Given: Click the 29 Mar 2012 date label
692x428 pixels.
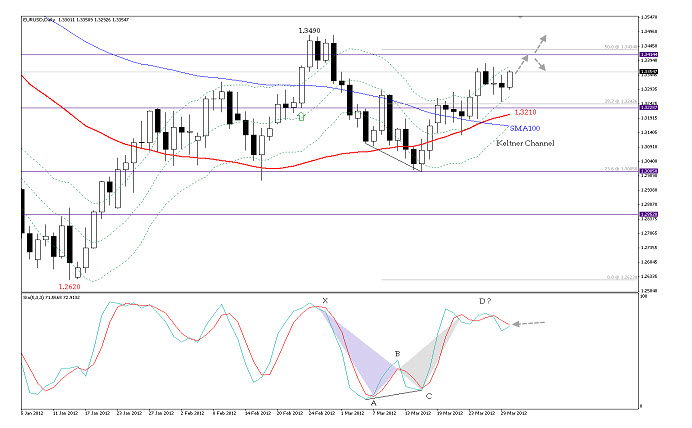Looking at the screenshot, I should click(514, 413).
